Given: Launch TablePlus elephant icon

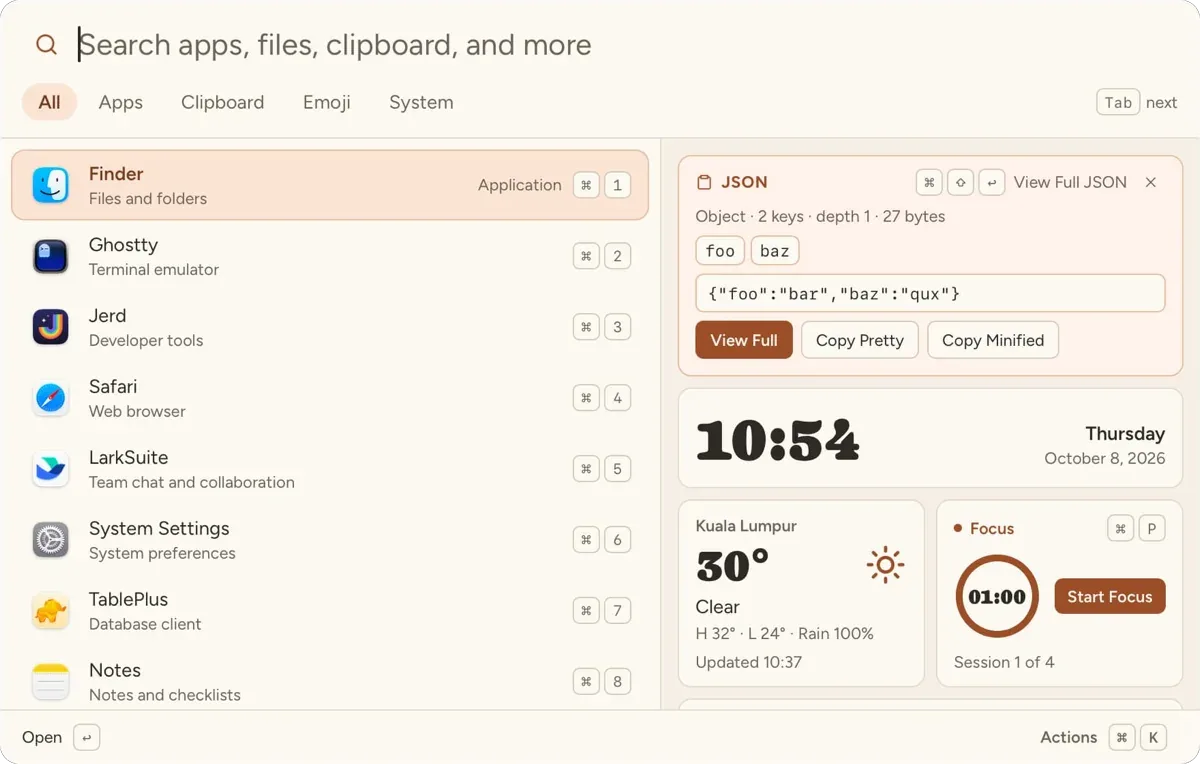Looking at the screenshot, I should point(50,611).
